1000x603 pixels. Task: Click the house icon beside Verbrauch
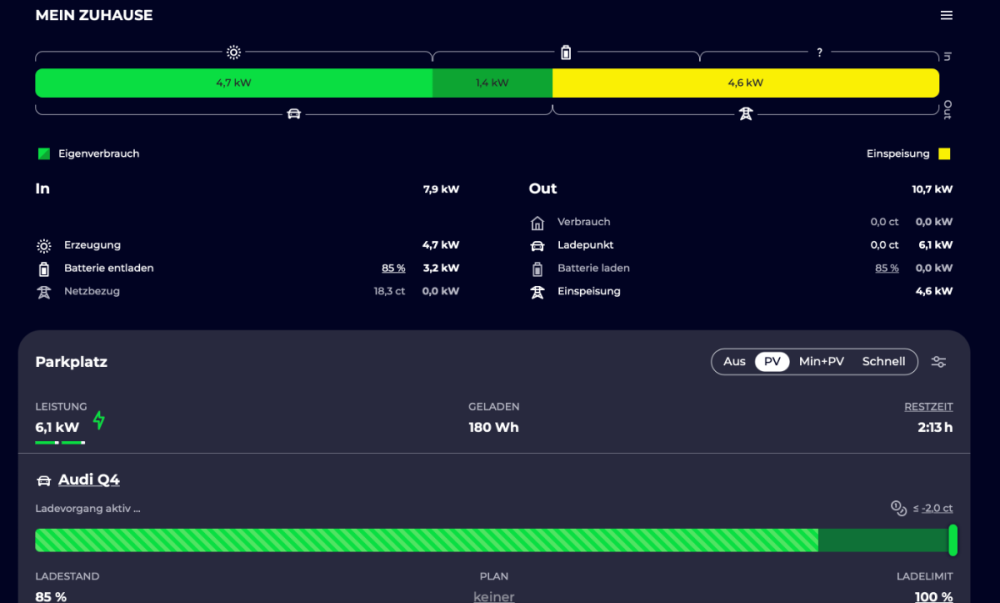click(x=538, y=222)
